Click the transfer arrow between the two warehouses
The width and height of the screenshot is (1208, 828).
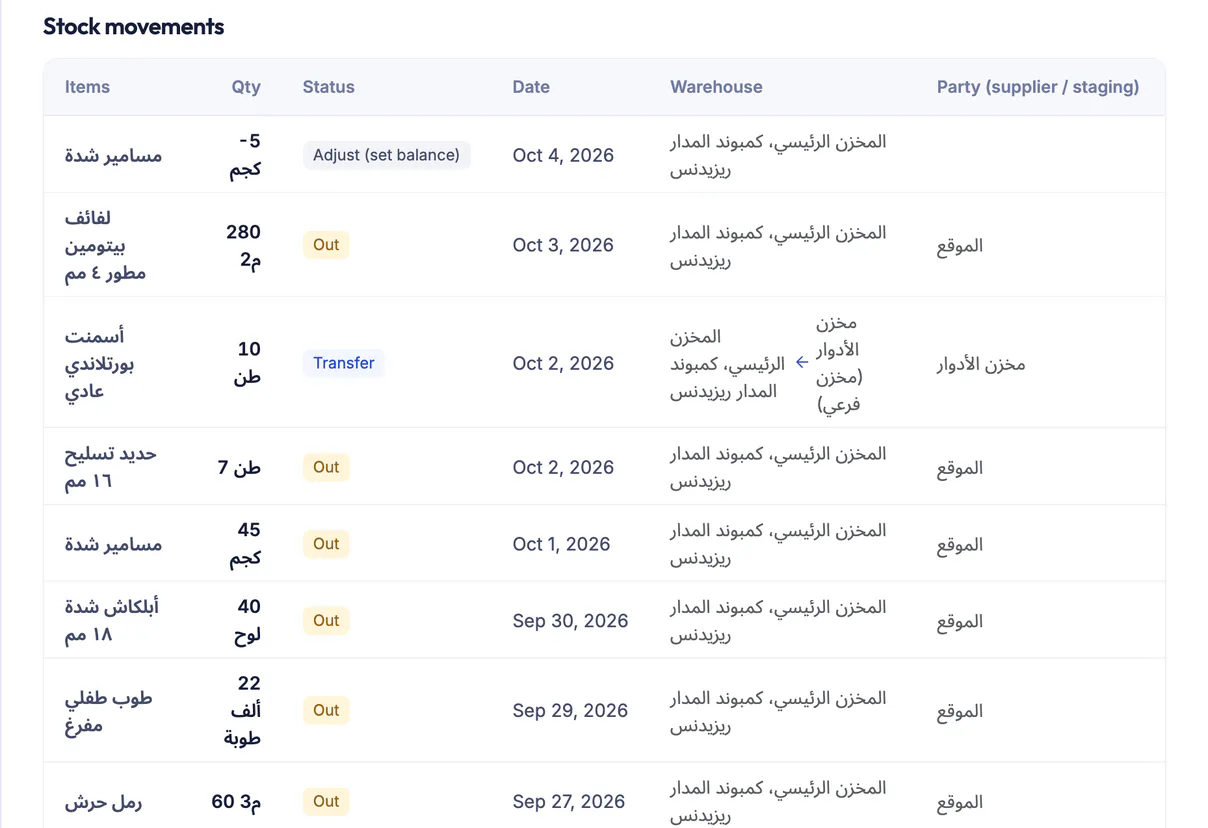pos(801,363)
